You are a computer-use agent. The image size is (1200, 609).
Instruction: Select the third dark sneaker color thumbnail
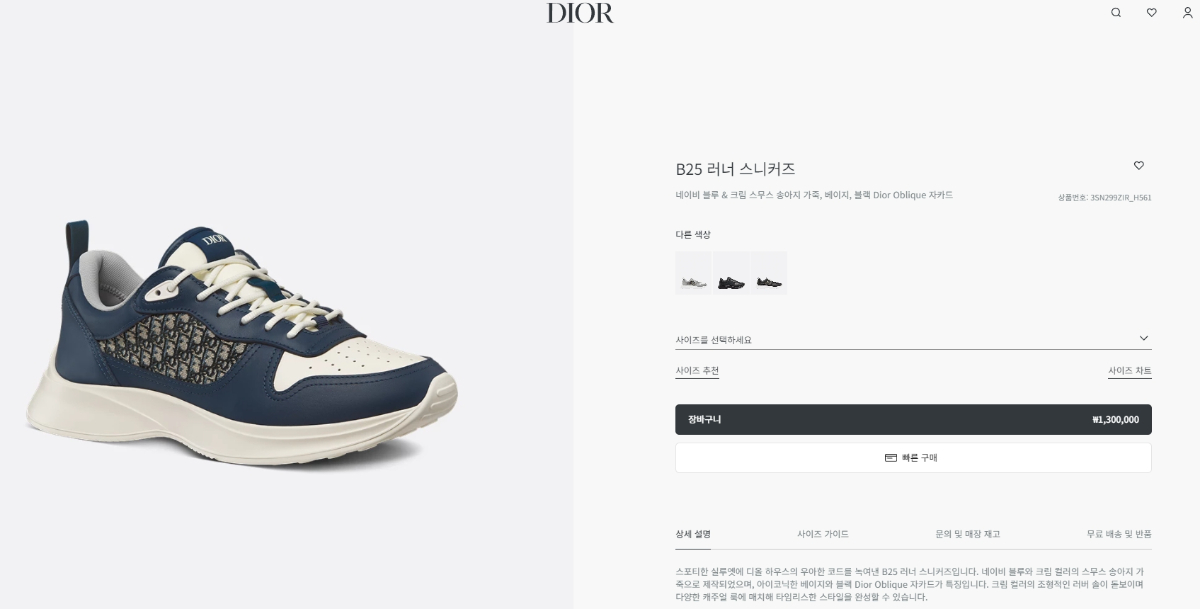click(x=769, y=273)
